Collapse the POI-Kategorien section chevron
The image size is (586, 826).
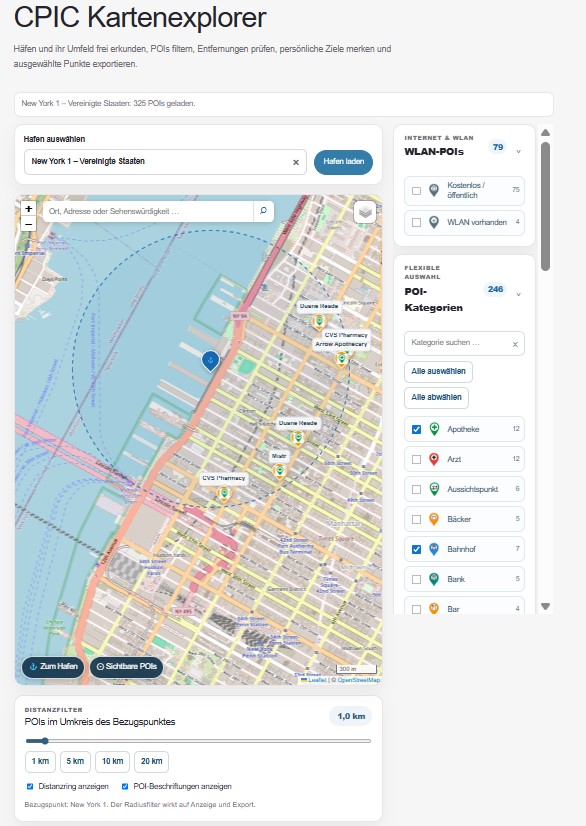click(519, 294)
